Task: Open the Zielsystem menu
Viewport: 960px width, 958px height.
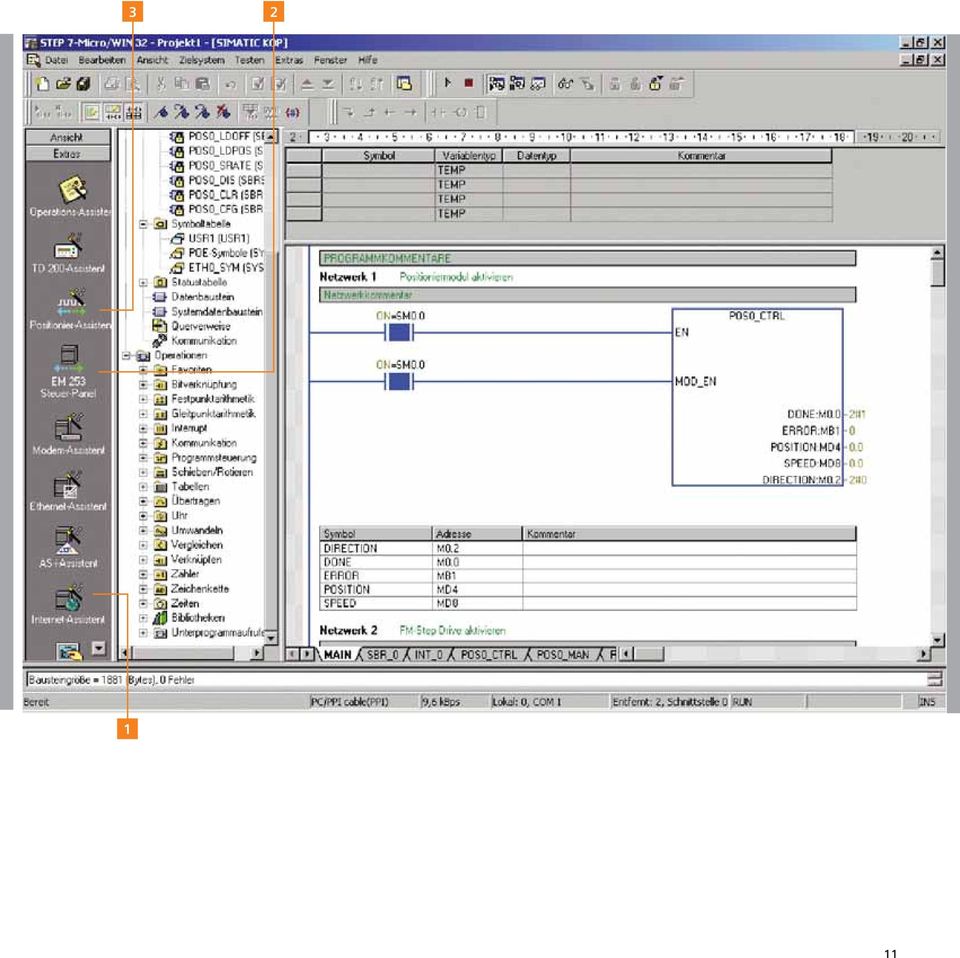Action: click(201, 60)
